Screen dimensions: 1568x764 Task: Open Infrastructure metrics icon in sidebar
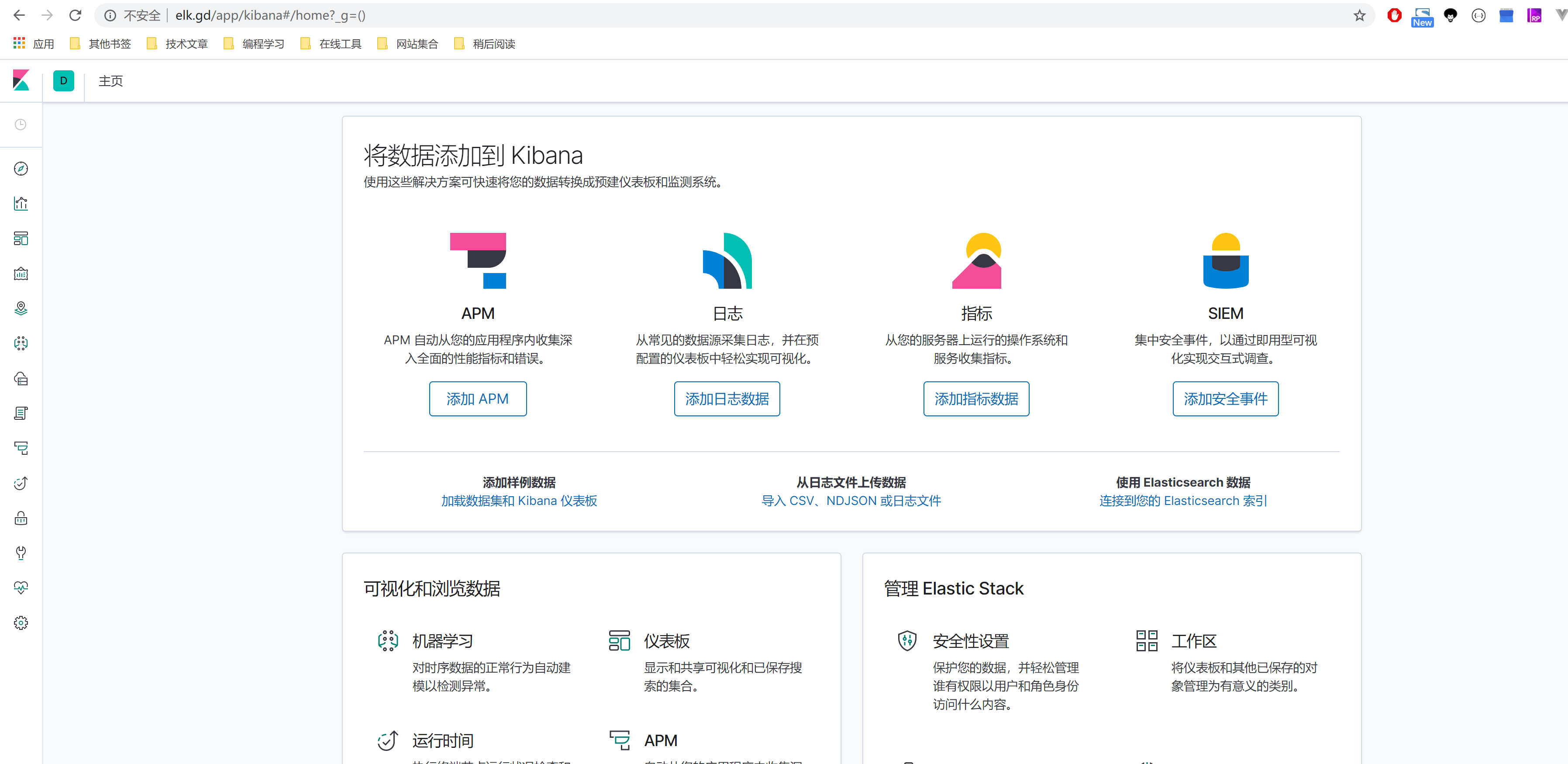pyautogui.click(x=21, y=379)
